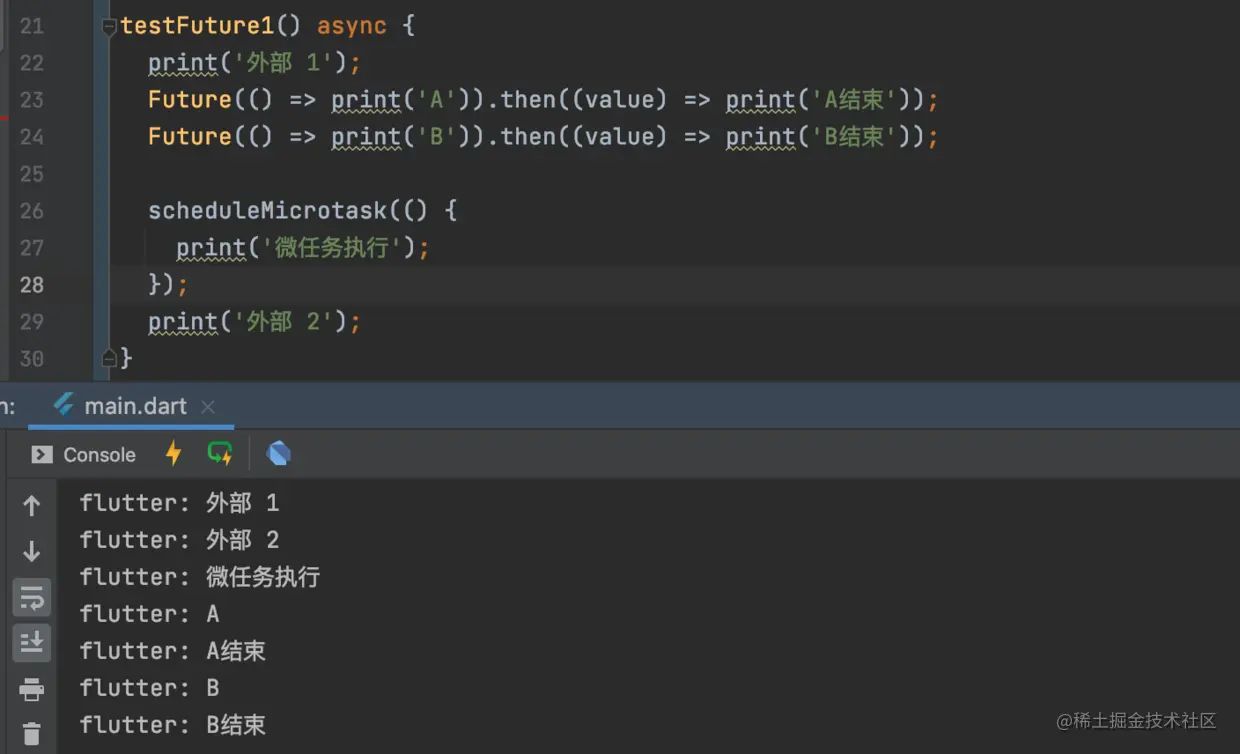The width and height of the screenshot is (1240, 754).
Task: Click console line 'flutter: A结束'
Action: [x=173, y=651]
